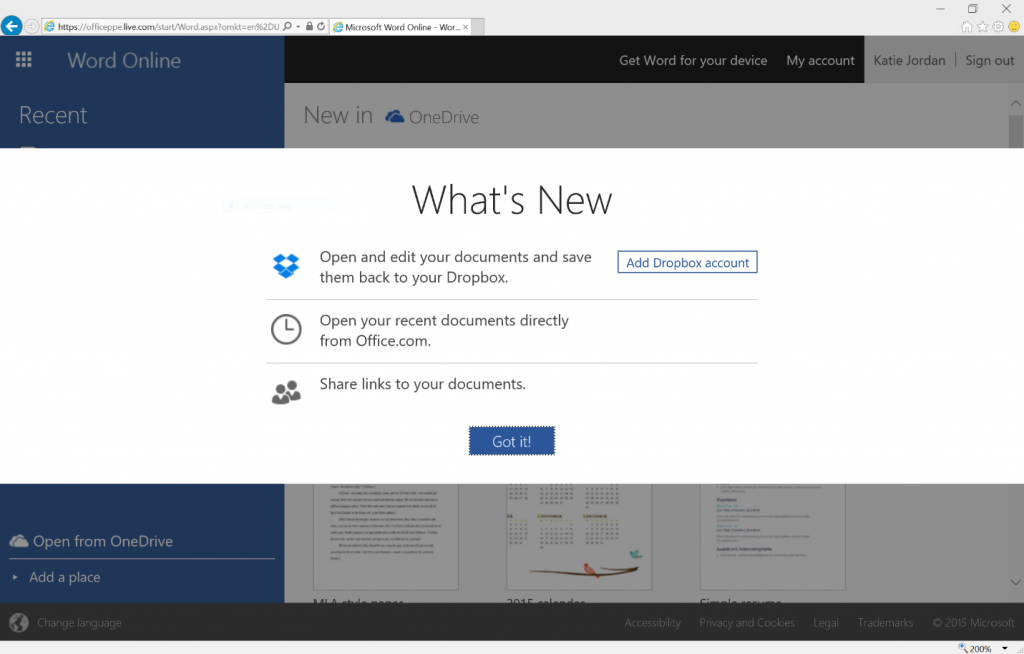Open the 200% zoom level dropdown
Viewport: 1024px width, 654px height.
(x=1007, y=646)
